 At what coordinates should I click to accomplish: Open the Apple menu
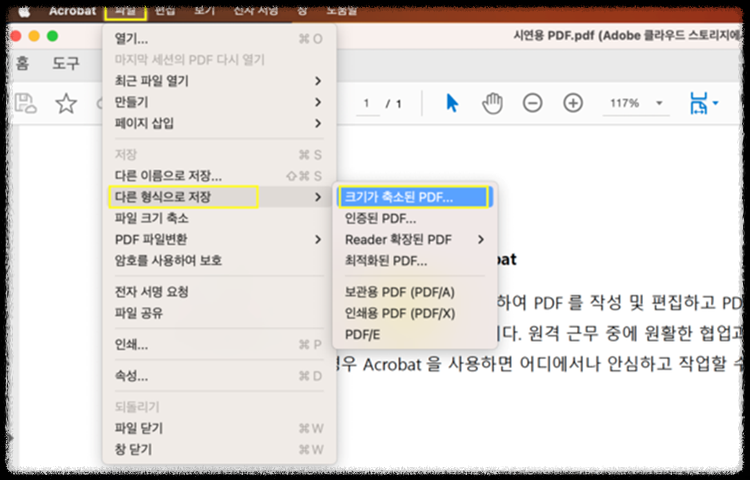click(x=24, y=11)
